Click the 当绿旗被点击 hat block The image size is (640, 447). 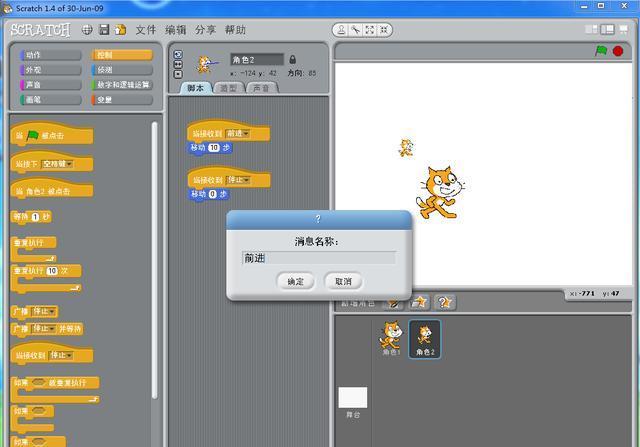pyautogui.click(x=52, y=134)
